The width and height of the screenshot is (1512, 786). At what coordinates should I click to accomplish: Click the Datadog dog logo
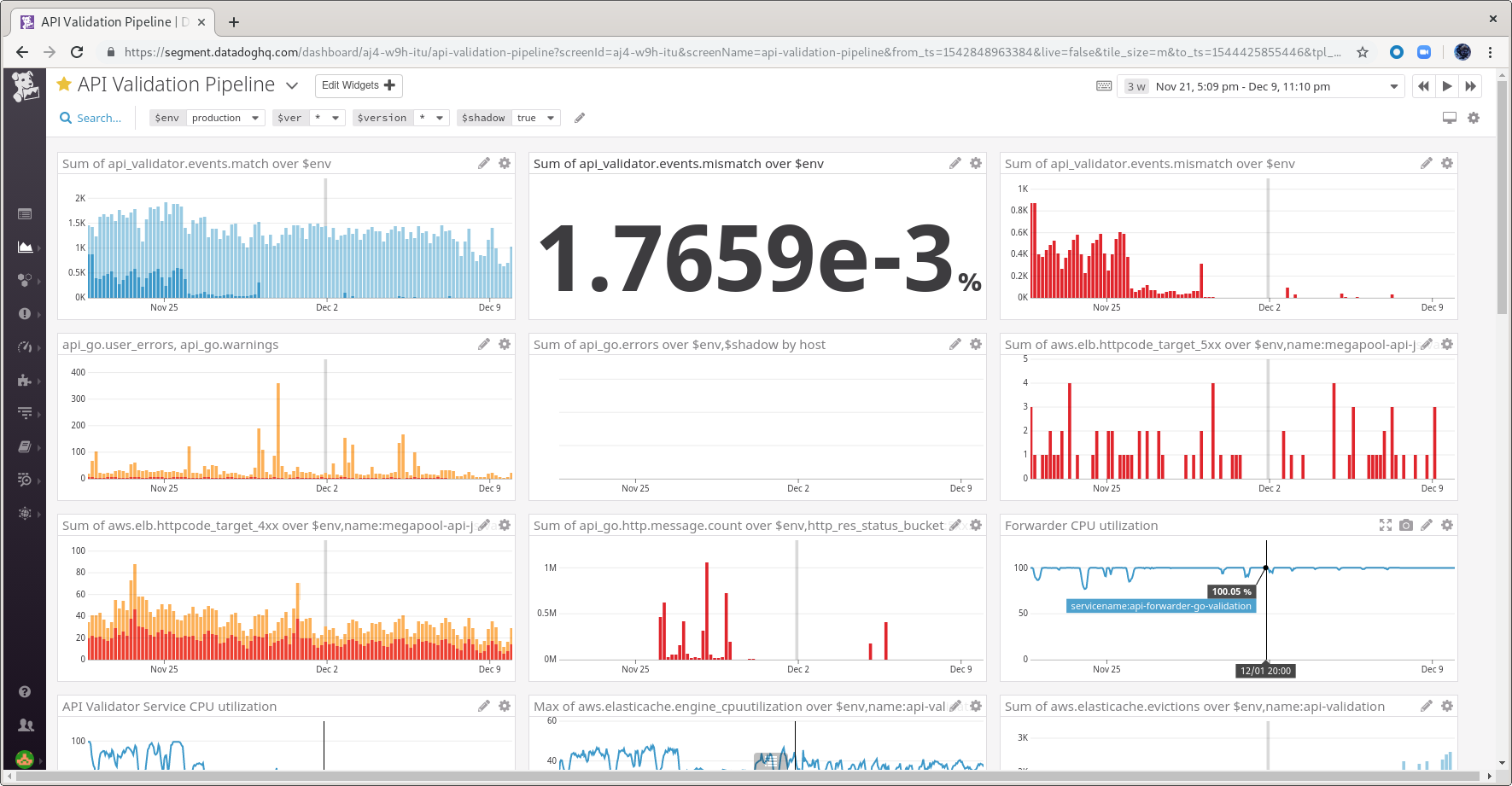point(25,86)
